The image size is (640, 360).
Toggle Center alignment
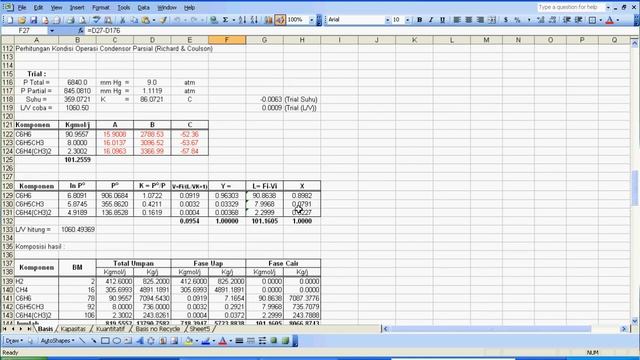pyautogui.click(x=469, y=20)
